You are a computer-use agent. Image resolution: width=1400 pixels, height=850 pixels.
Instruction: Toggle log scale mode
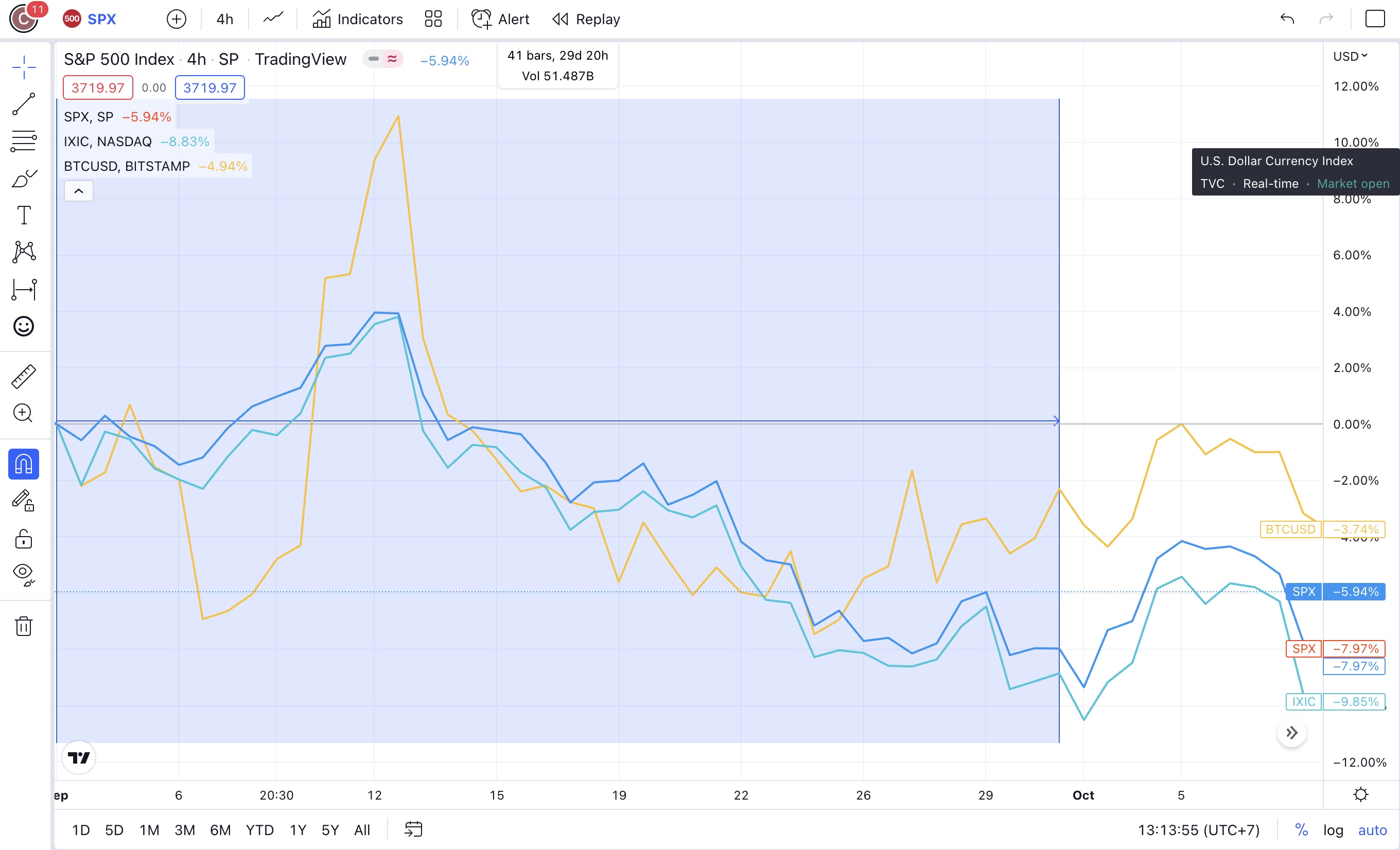[x=1333, y=830]
